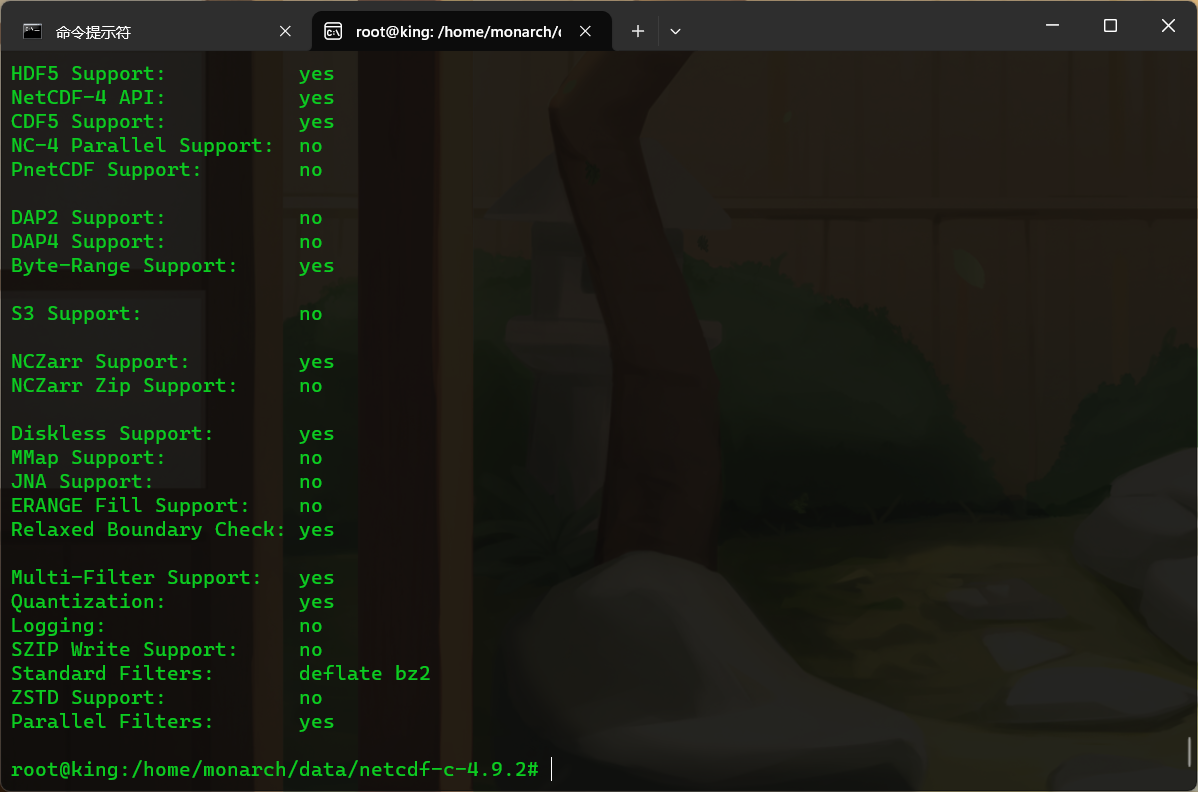Click 'MMap Support:' text
The height and width of the screenshot is (792, 1198).
[88, 457]
